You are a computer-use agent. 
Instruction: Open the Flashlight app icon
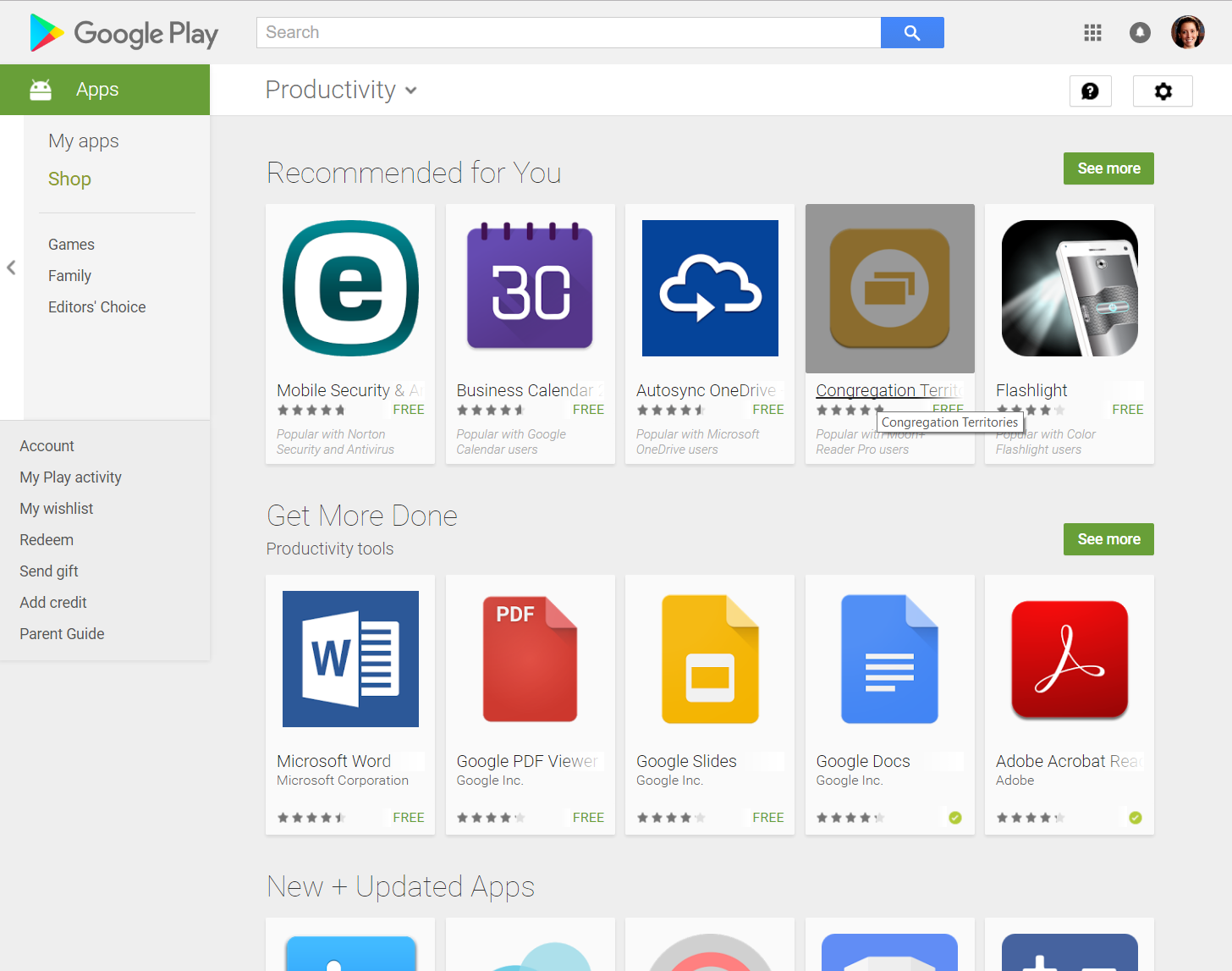click(x=1070, y=288)
